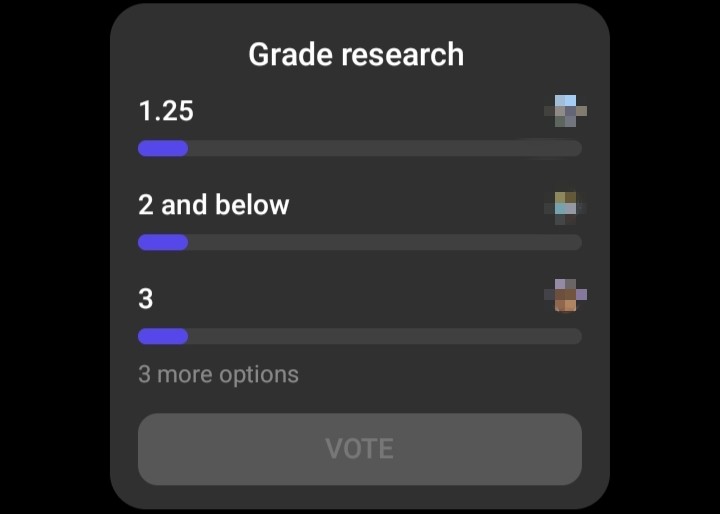The image size is (720, 514).
Task: Click the purple filled part of the 2 and below bar
Action: pyautogui.click(x=163, y=243)
